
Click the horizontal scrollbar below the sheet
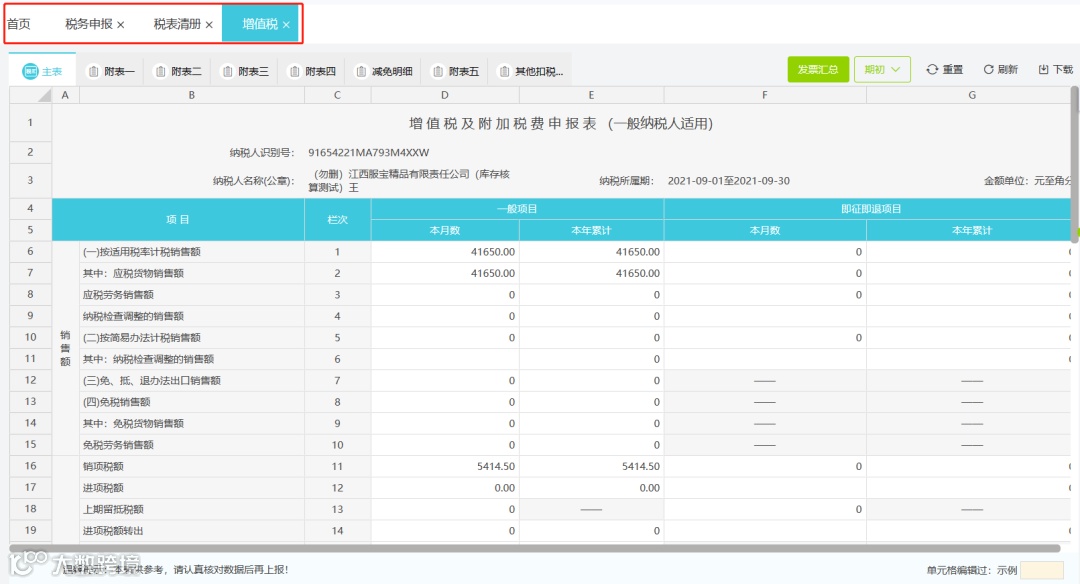point(534,548)
